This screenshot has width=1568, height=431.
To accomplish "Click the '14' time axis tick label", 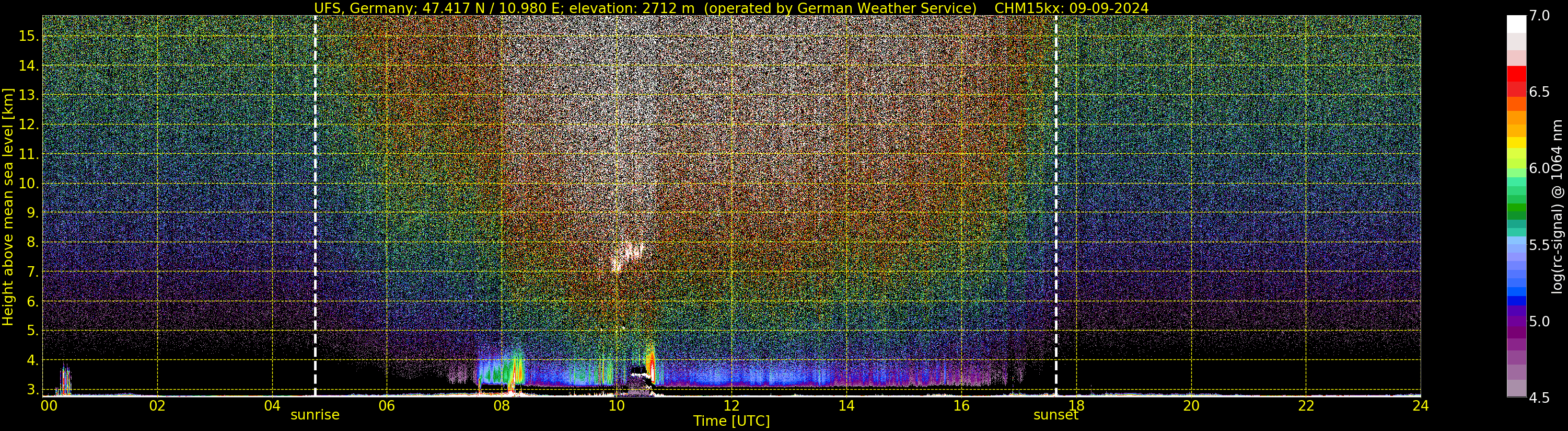I will 846,405.
